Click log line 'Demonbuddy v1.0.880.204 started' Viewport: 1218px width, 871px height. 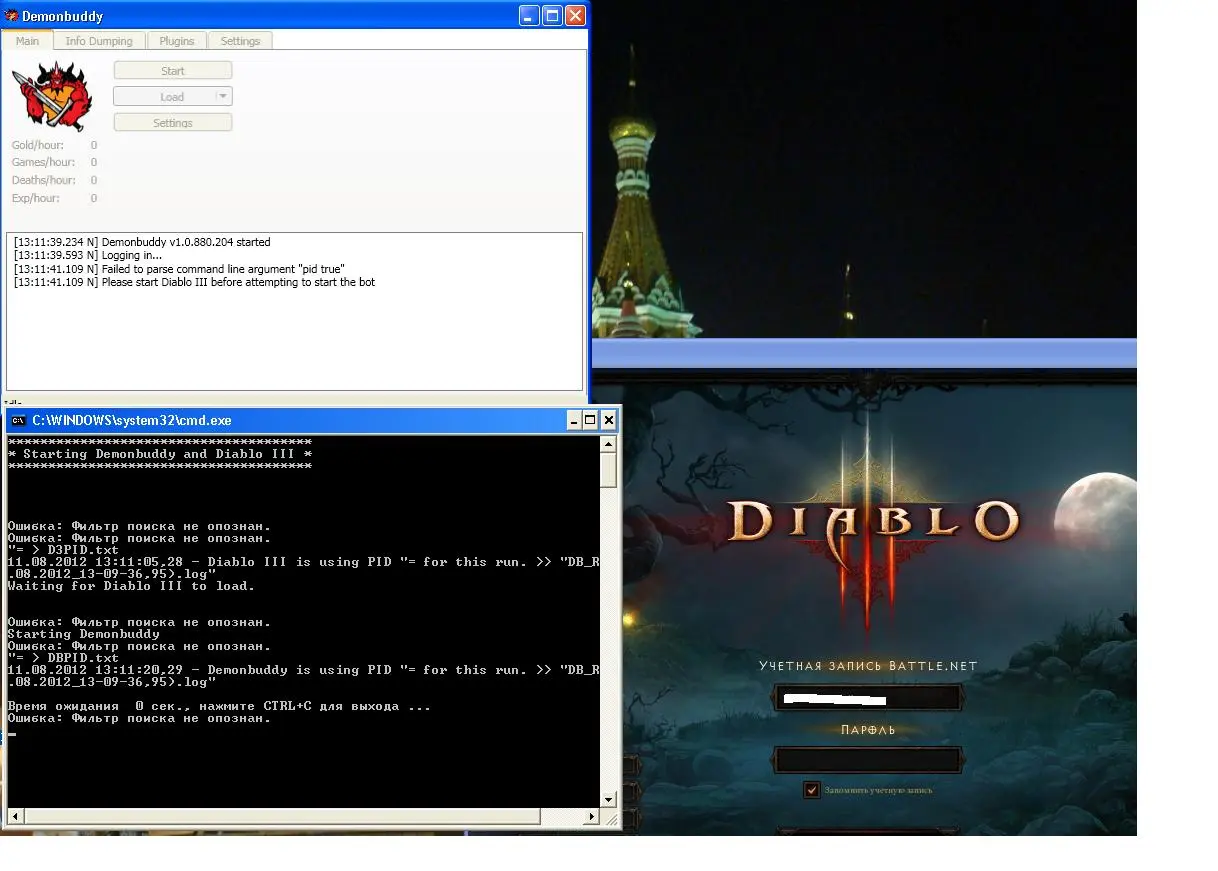(142, 242)
